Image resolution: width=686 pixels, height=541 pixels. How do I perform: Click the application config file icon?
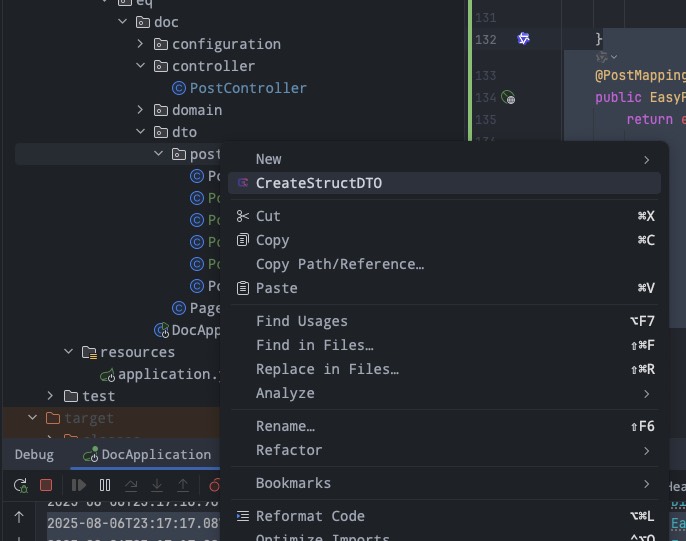click(107, 375)
